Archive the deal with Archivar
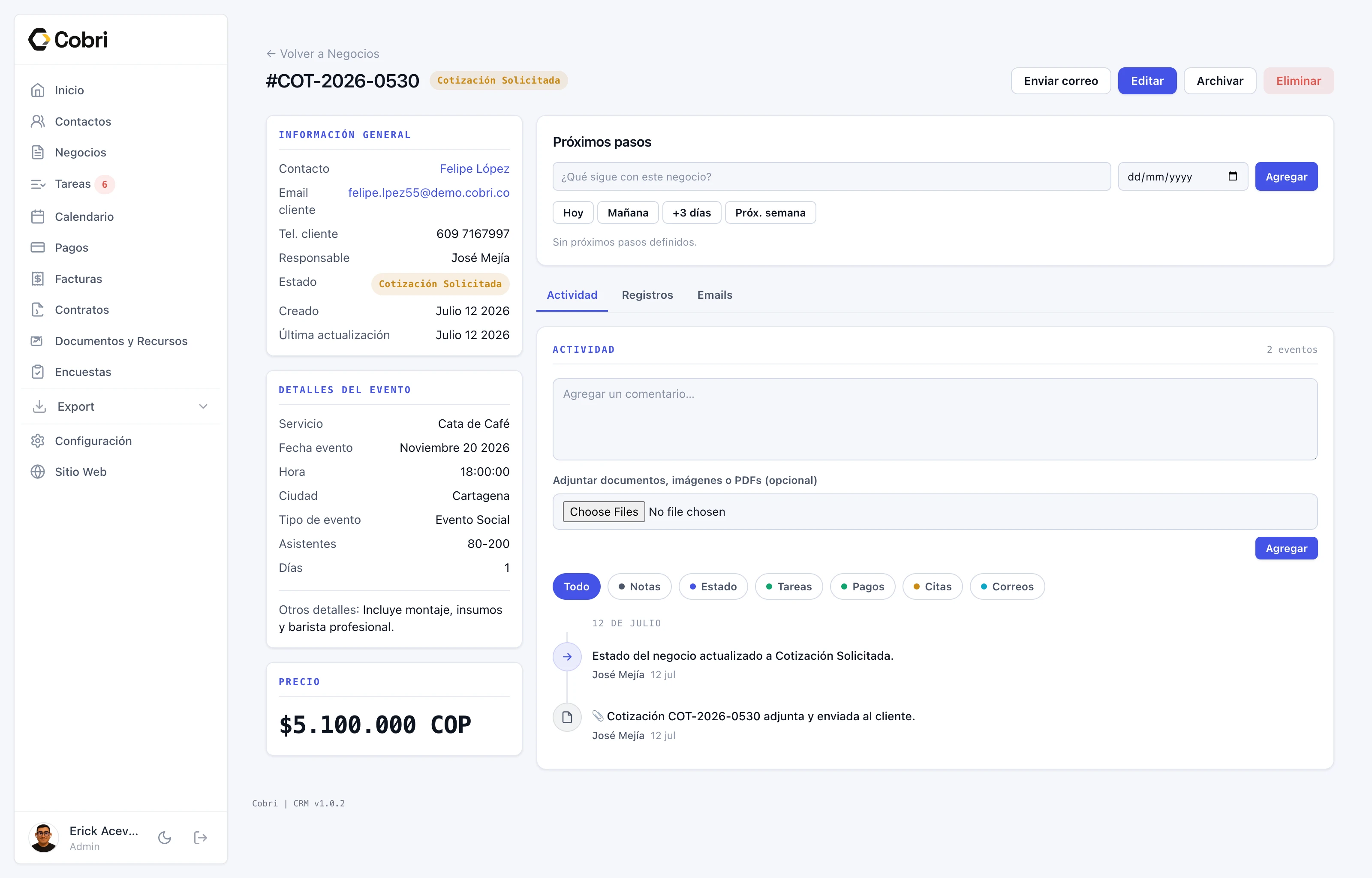The width and height of the screenshot is (1372, 878). click(1220, 81)
